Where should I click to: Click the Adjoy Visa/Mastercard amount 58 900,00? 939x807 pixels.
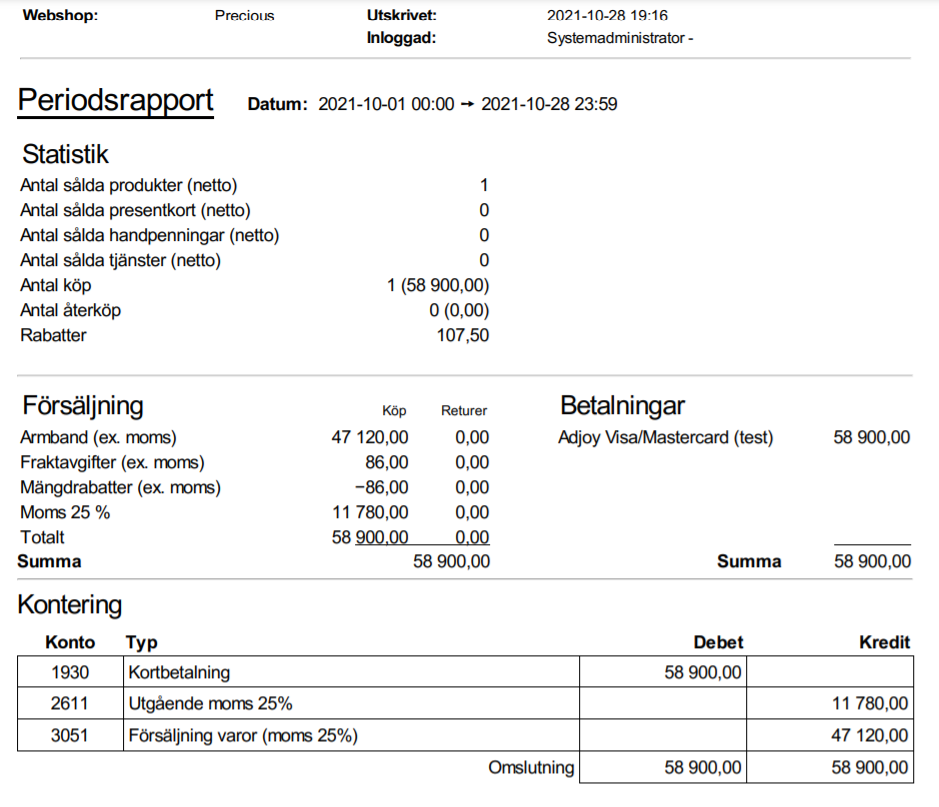pos(872,438)
